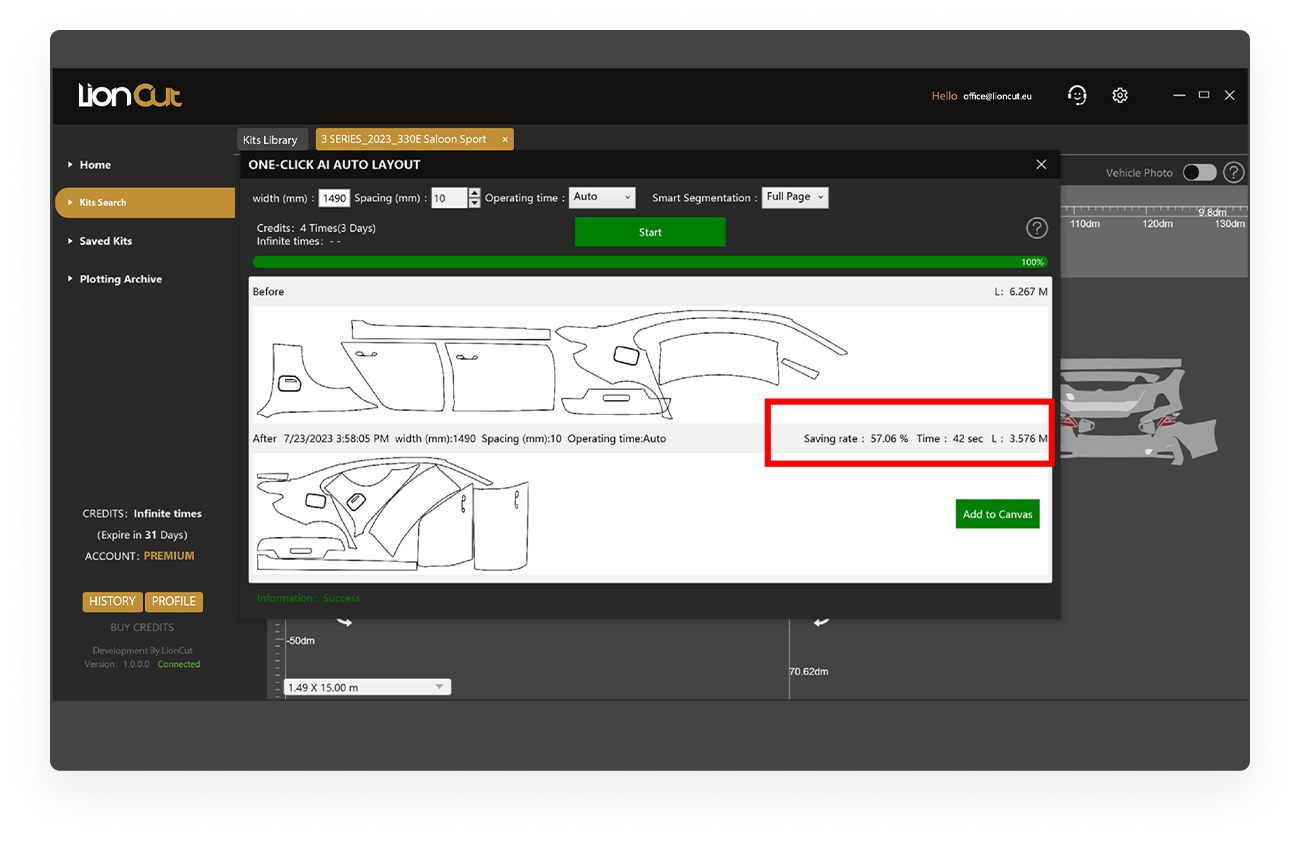Click the LionCut logo
The image size is (1300, 841).
pyautogui.click(x=130, y=96)
